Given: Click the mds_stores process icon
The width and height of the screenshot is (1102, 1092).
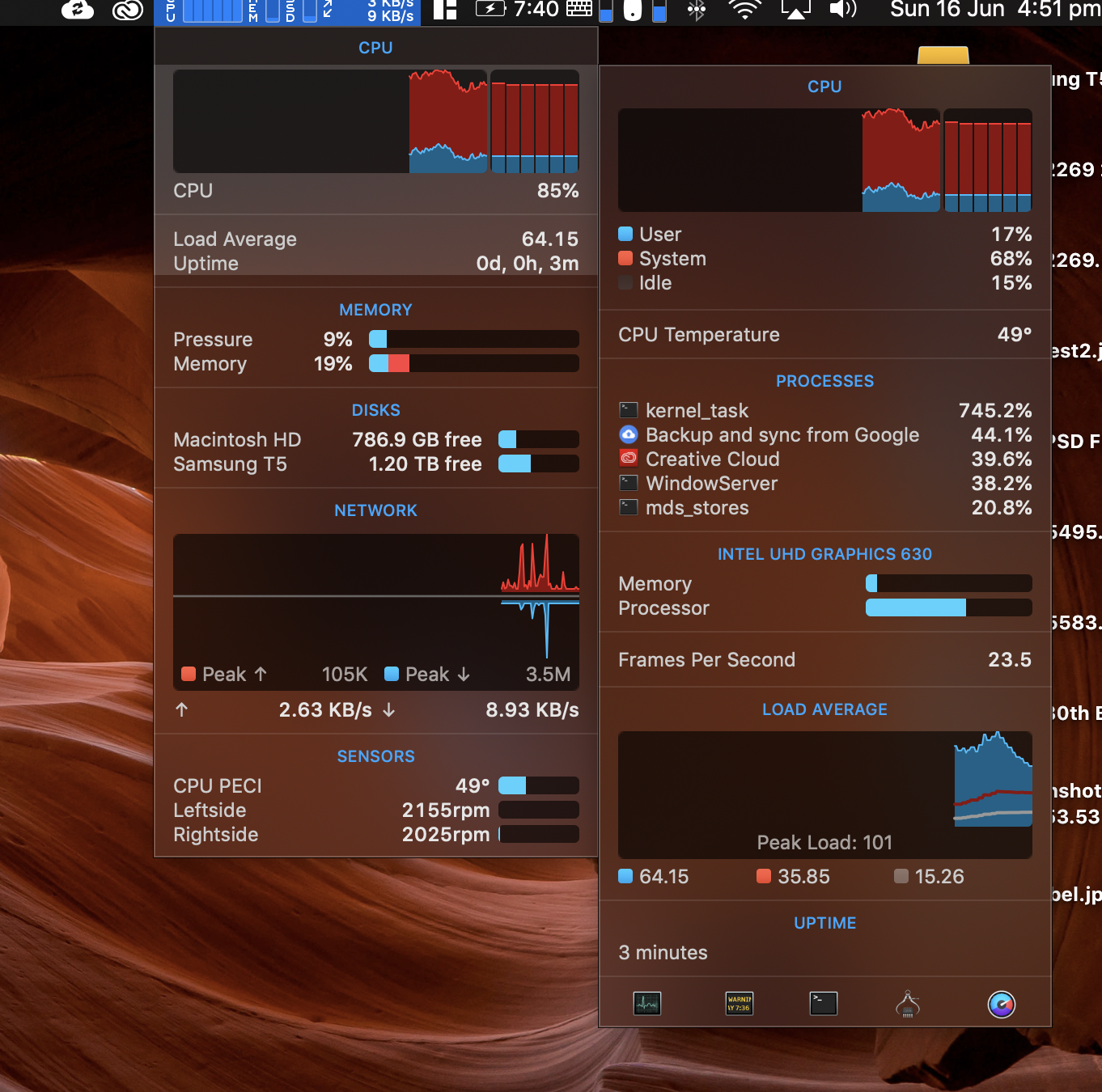Looking at the screenshot, I should 629,507.
